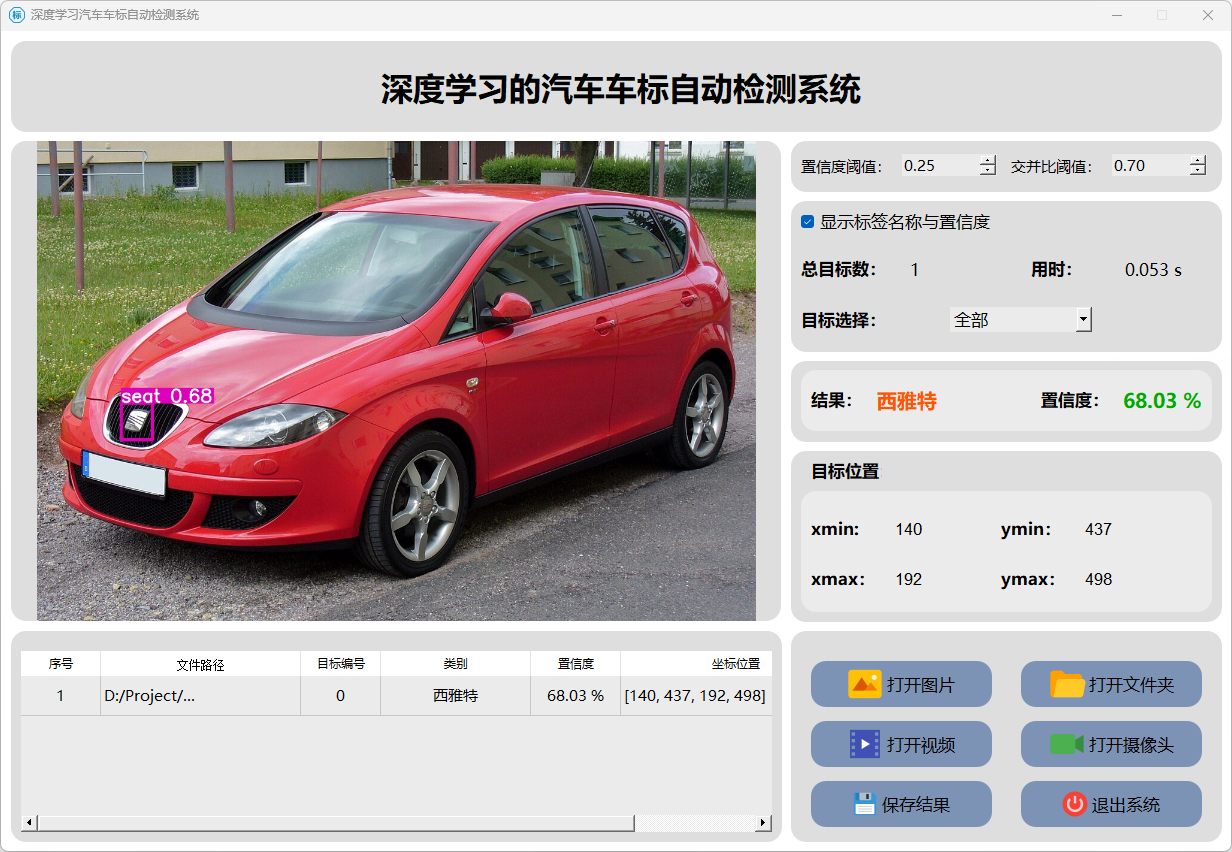Click the red power icon on 退出系统
The image size is (1232, 852).
1074,804
